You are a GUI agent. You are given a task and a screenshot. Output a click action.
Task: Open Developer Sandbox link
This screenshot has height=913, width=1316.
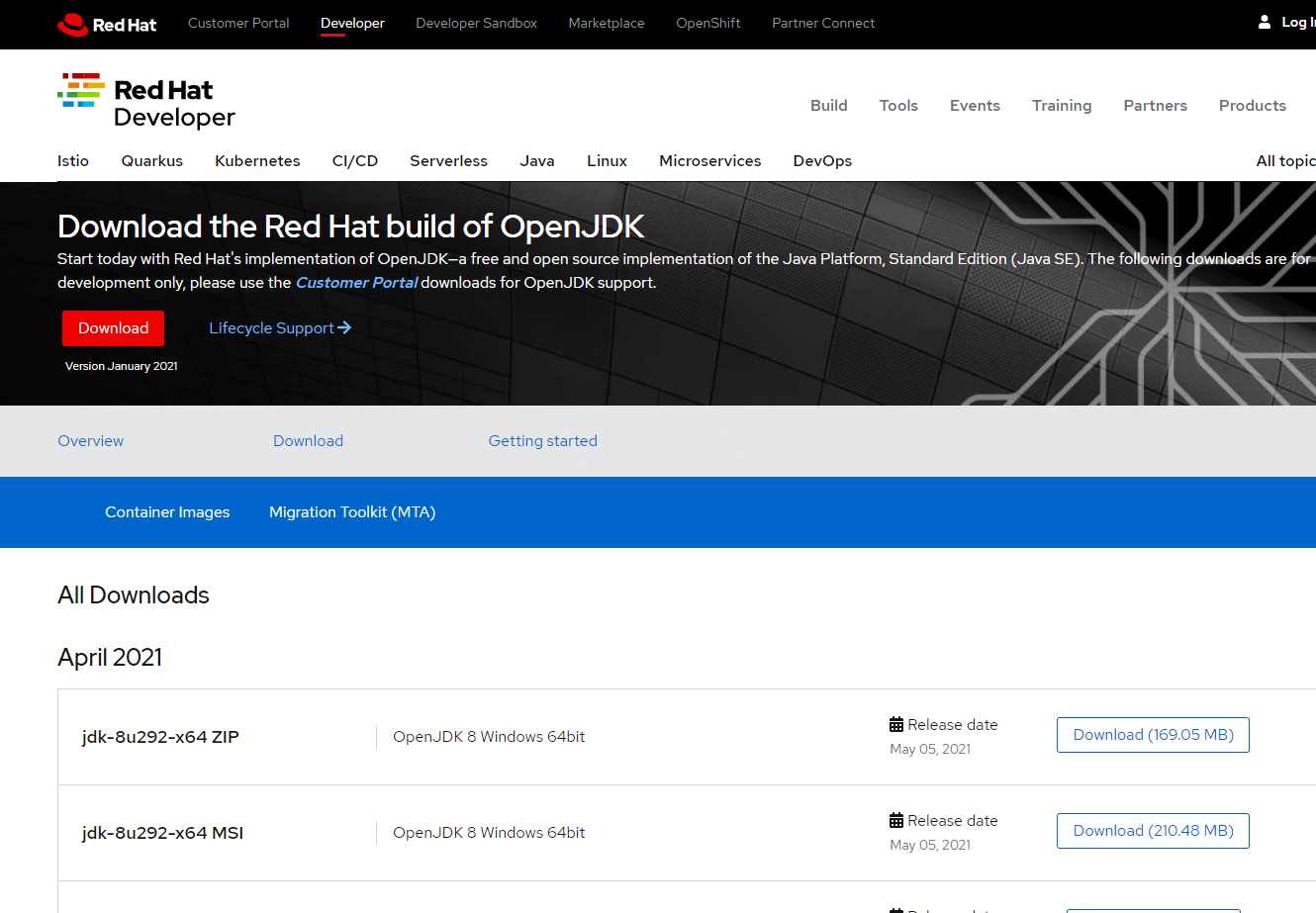tap(476, 23)
